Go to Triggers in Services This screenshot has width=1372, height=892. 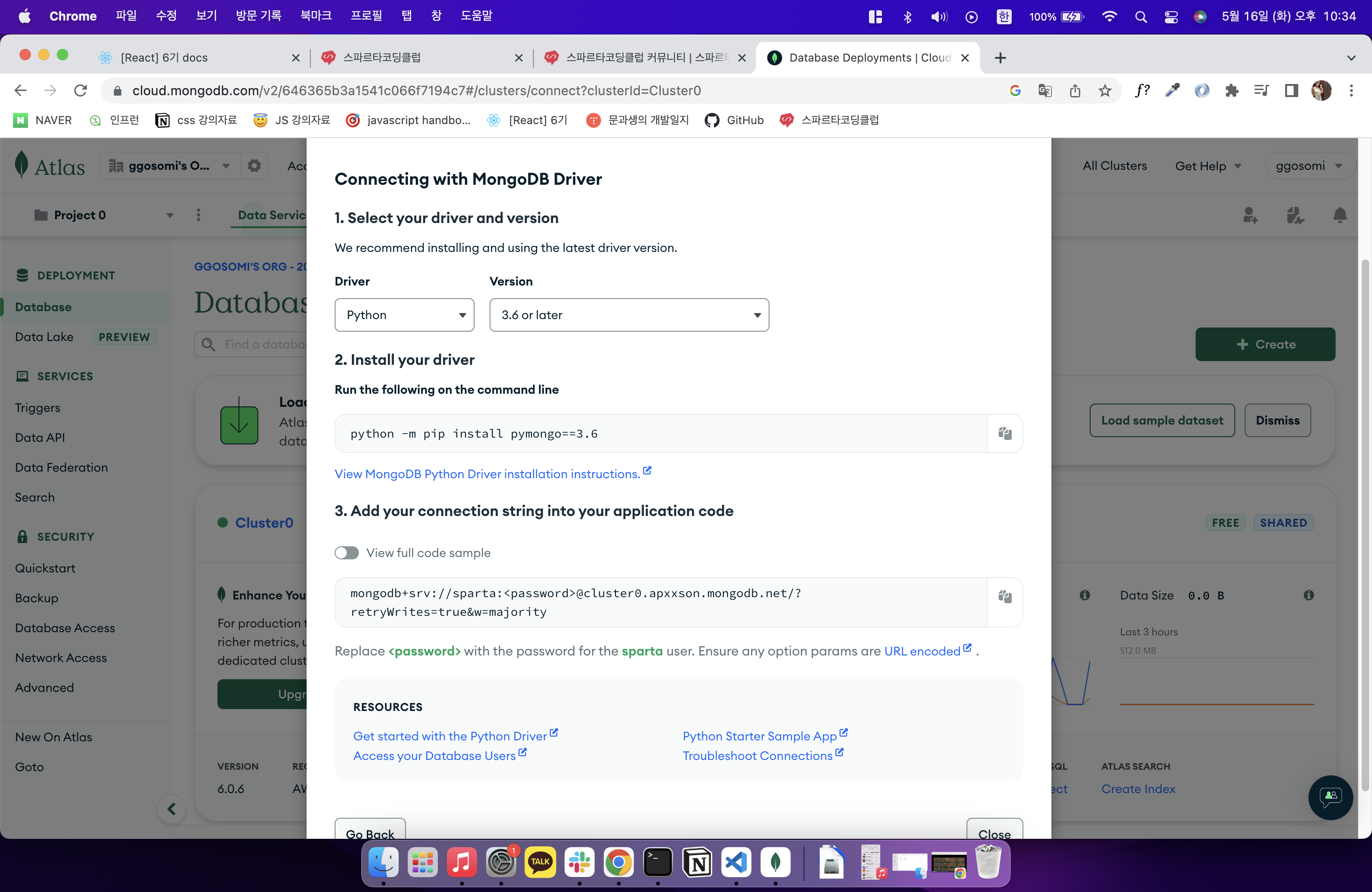tap(37, 407)
